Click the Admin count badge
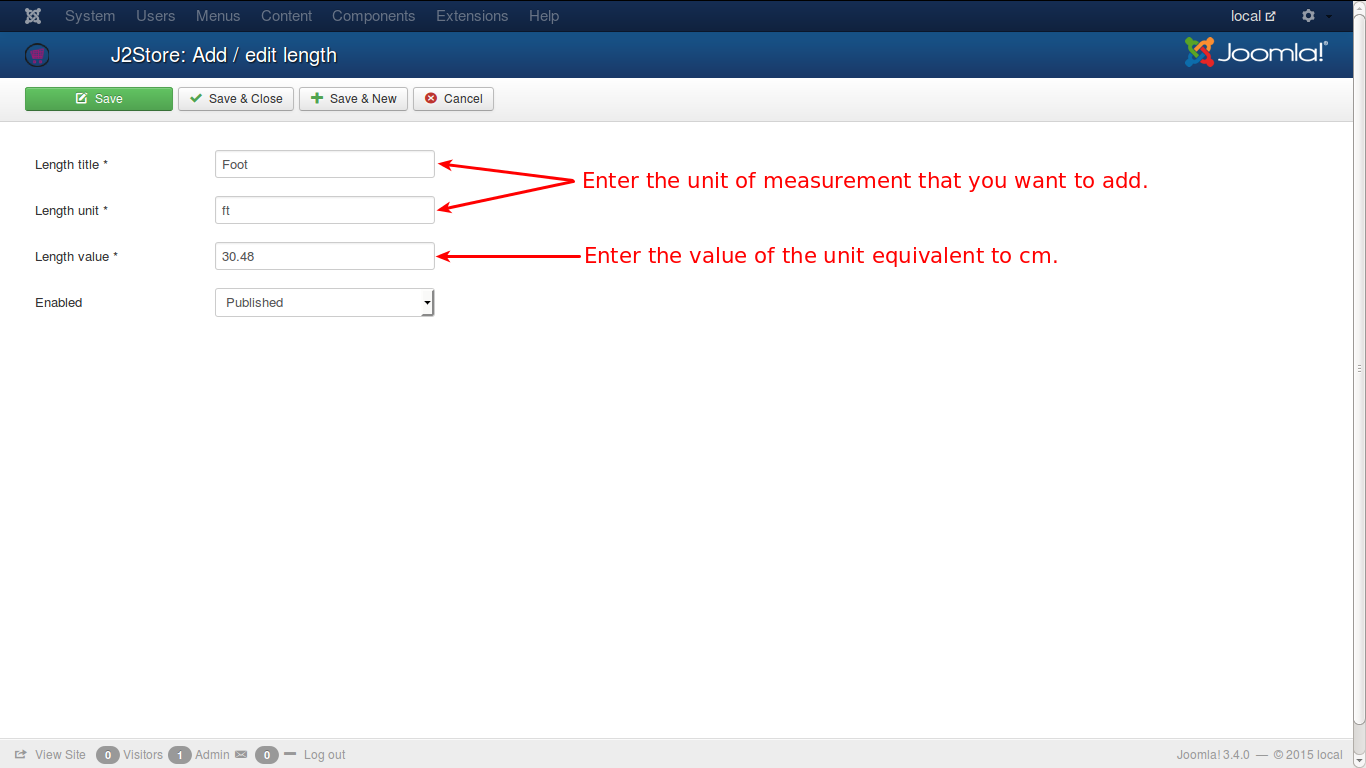The height and width of the screenshot is (768, 1366). [x=180, y=755]
